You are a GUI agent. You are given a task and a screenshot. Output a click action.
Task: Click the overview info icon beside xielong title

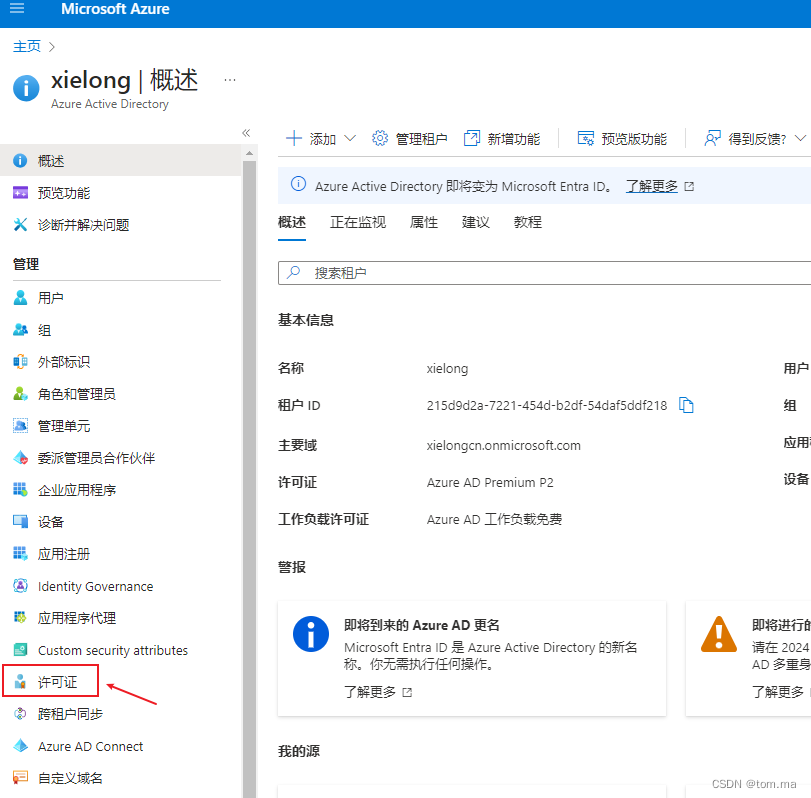click(x=26, y=88)
